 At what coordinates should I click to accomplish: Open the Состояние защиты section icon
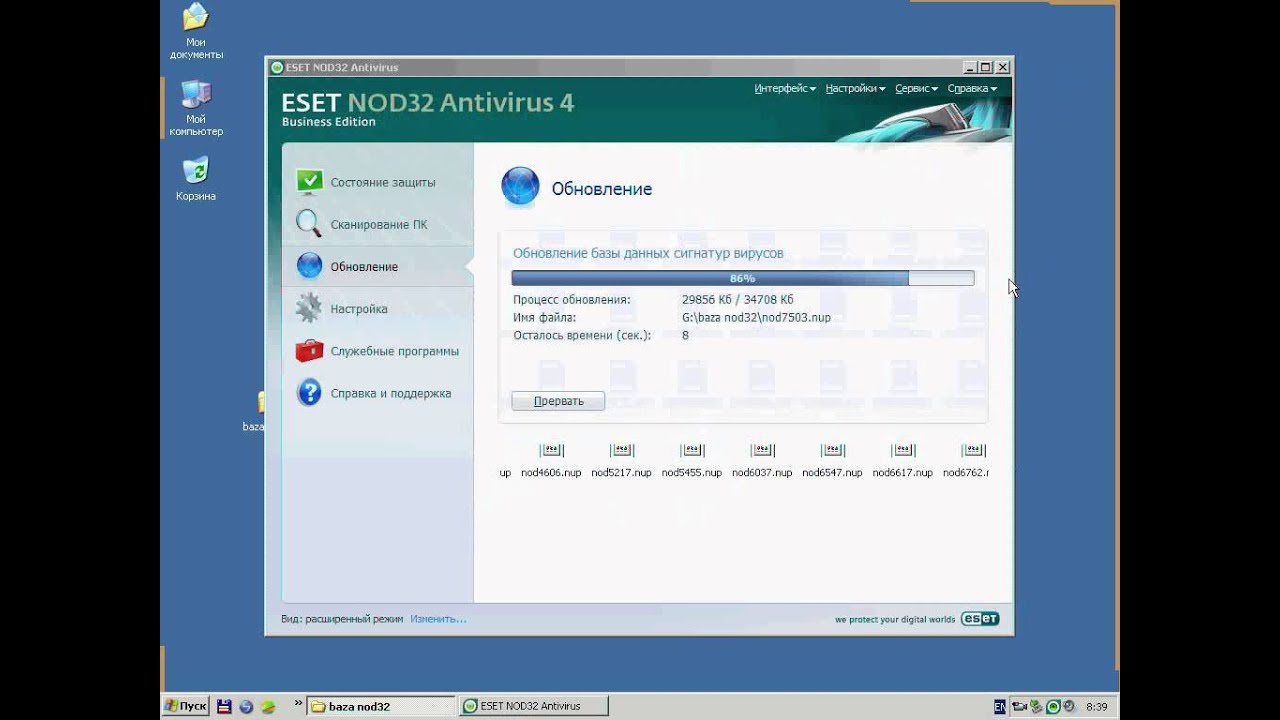pos(310,182)
